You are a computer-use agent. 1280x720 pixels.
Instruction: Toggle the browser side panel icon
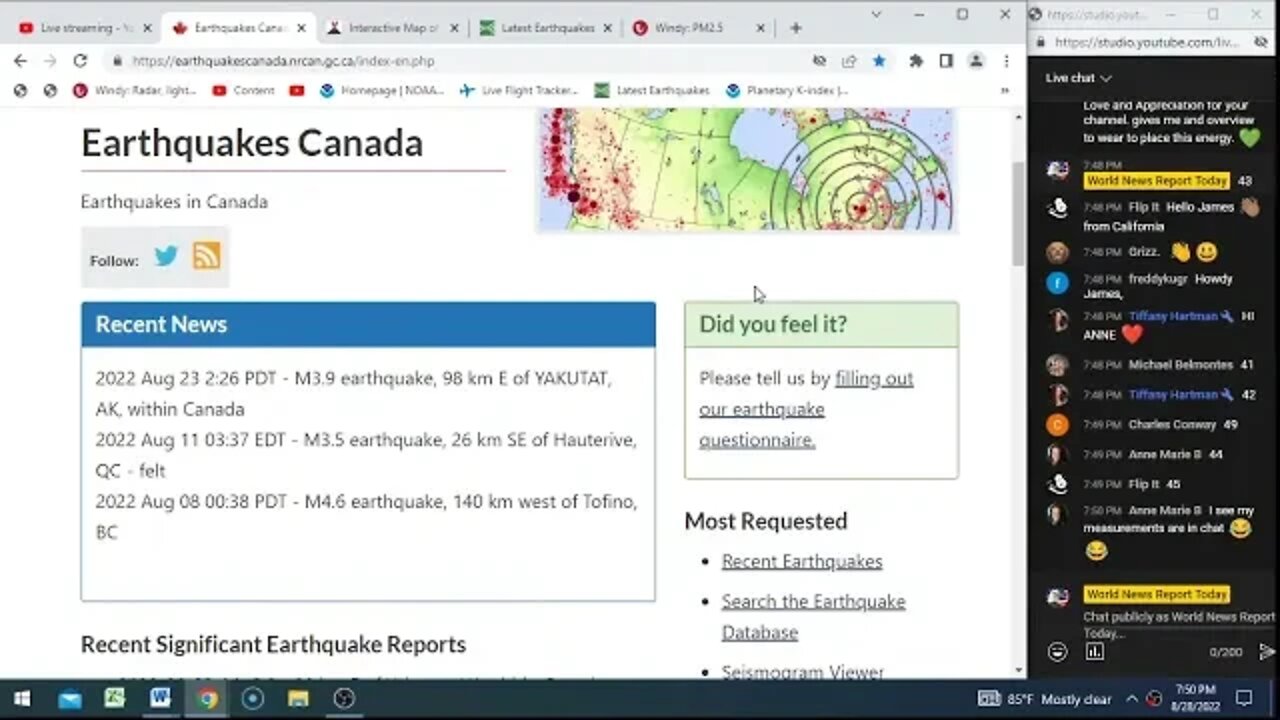[946, 61]
